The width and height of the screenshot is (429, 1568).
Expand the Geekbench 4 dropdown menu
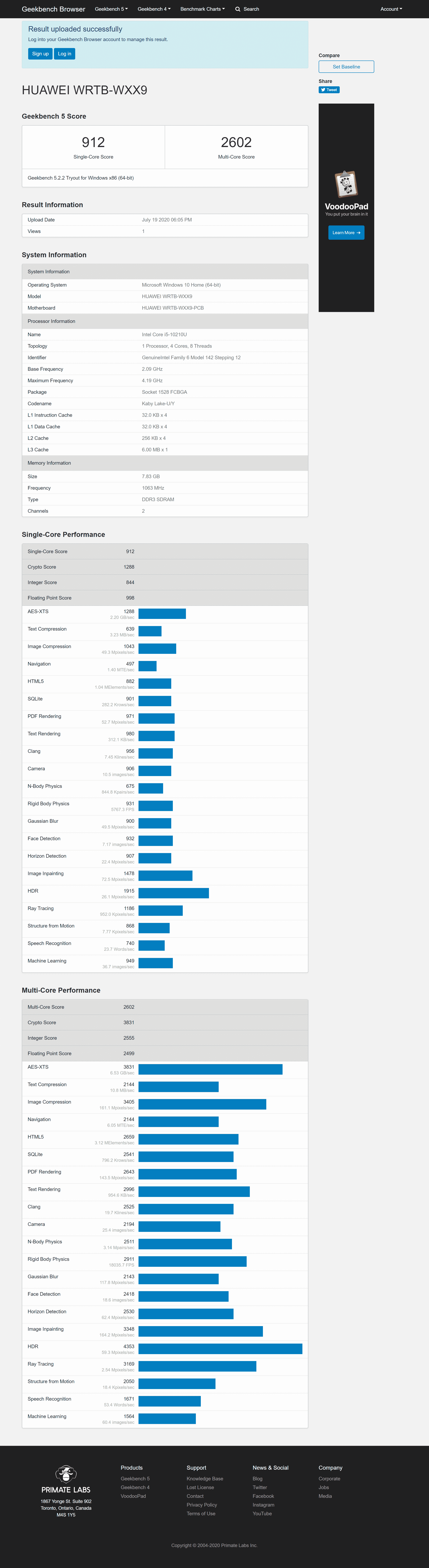click(x=154, y=9)
